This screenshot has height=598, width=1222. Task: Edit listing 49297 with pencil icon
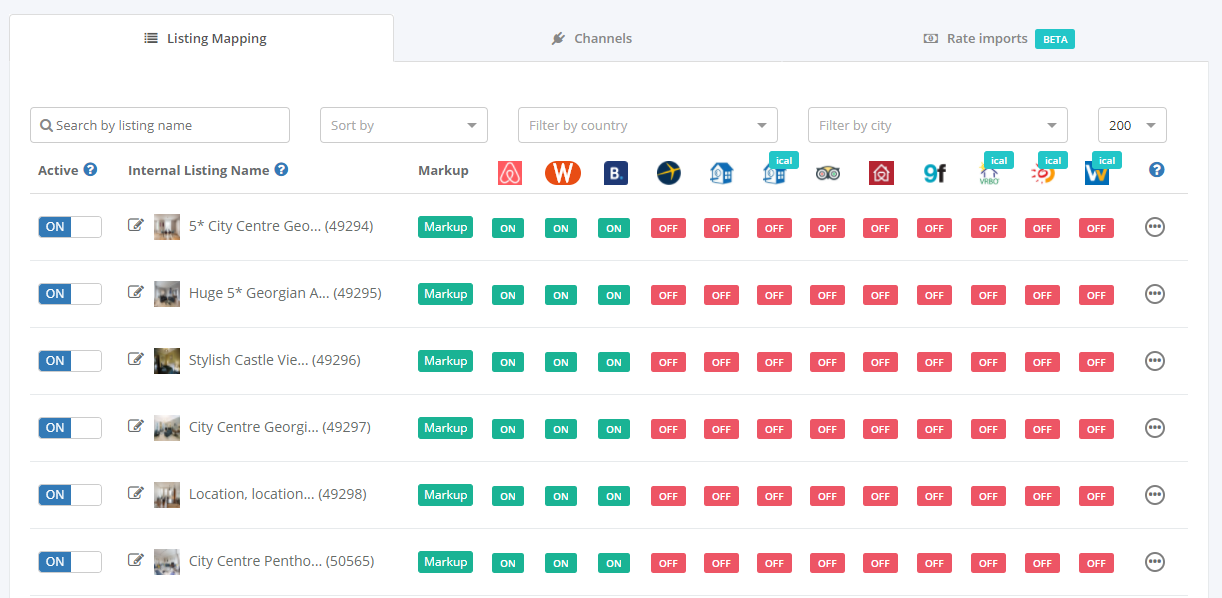[136, 427]
